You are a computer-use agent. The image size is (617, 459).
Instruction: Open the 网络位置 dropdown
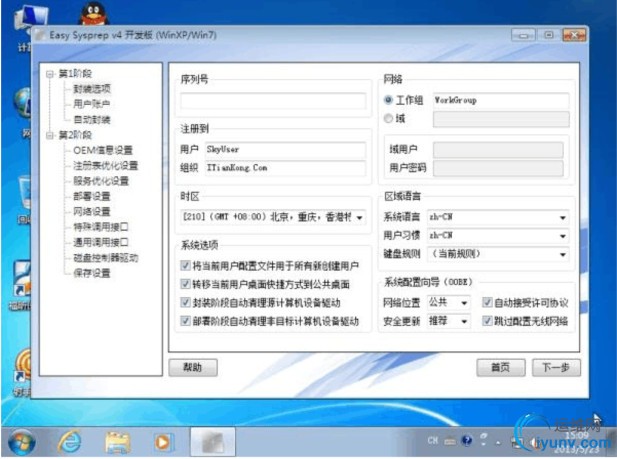449,302
